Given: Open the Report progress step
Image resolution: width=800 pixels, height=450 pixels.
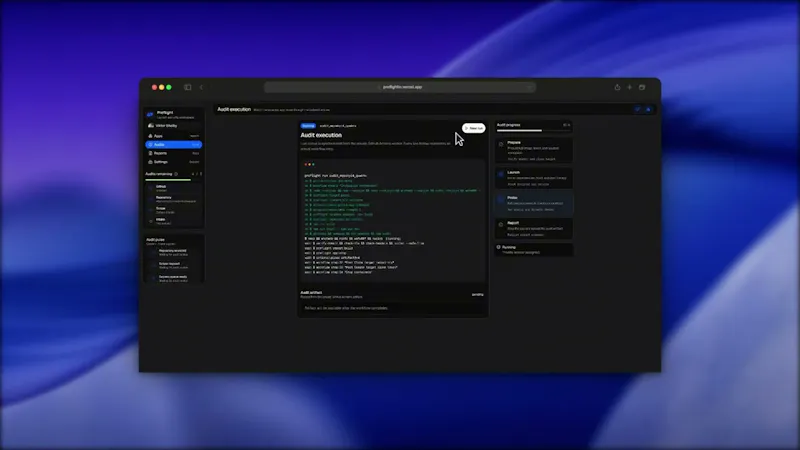Looking at the screenshot, I should (x=534, y=229).
